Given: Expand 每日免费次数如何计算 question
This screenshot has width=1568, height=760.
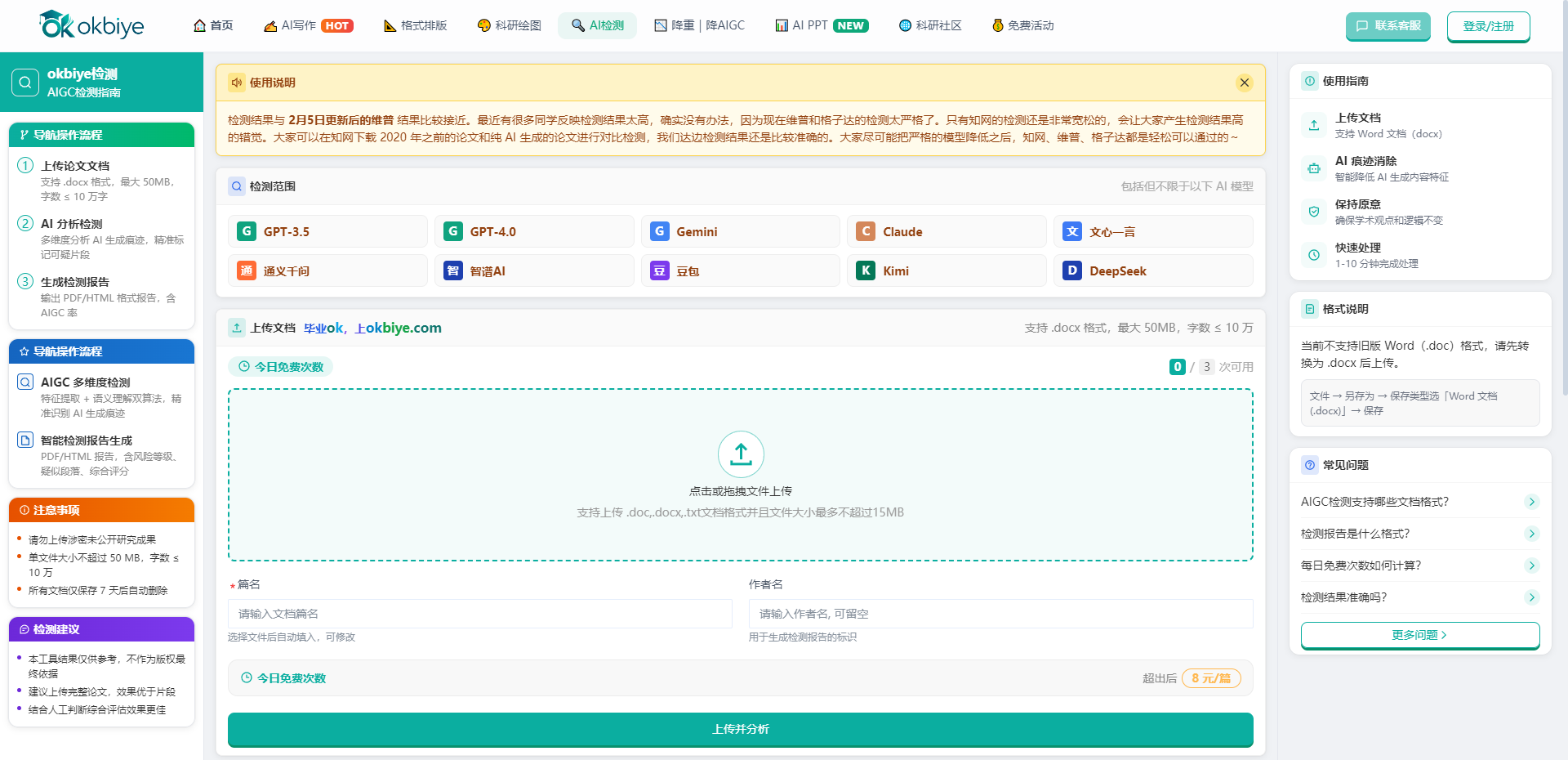Looking at the screenshot, I should pyautogui.click(x=1420, y=566).
